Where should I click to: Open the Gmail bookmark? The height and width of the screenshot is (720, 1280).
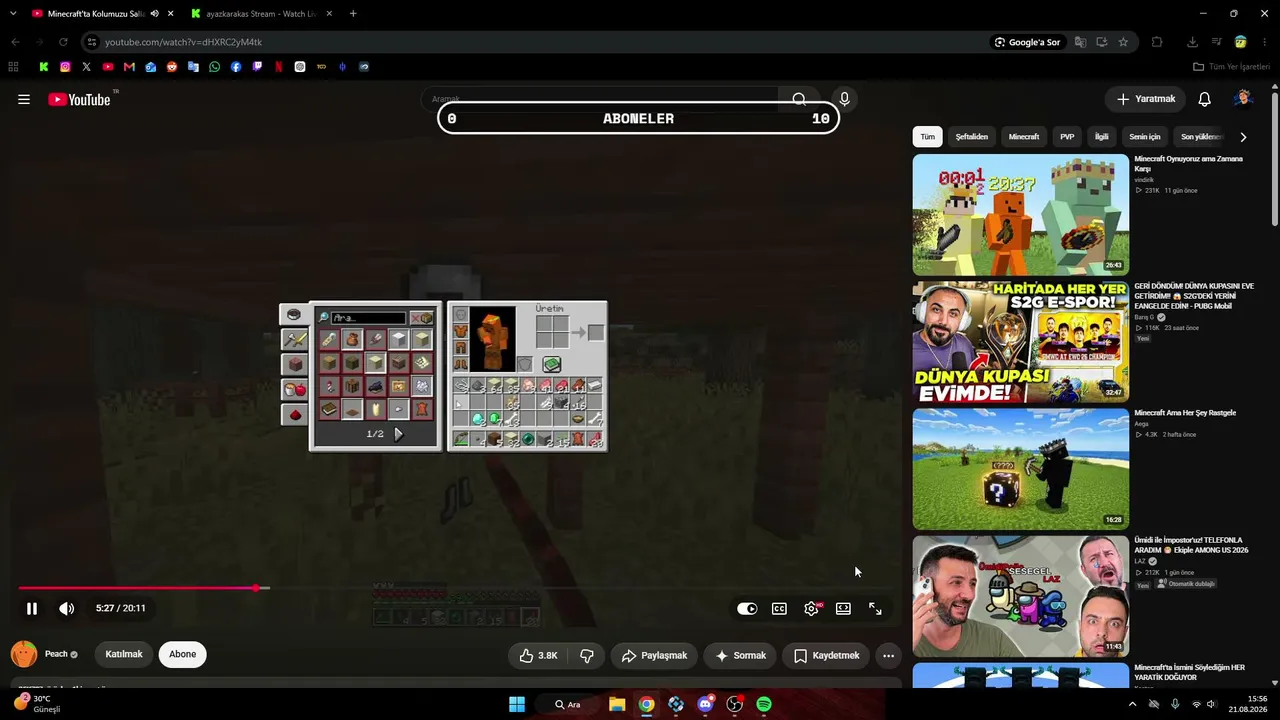point(129,67)
